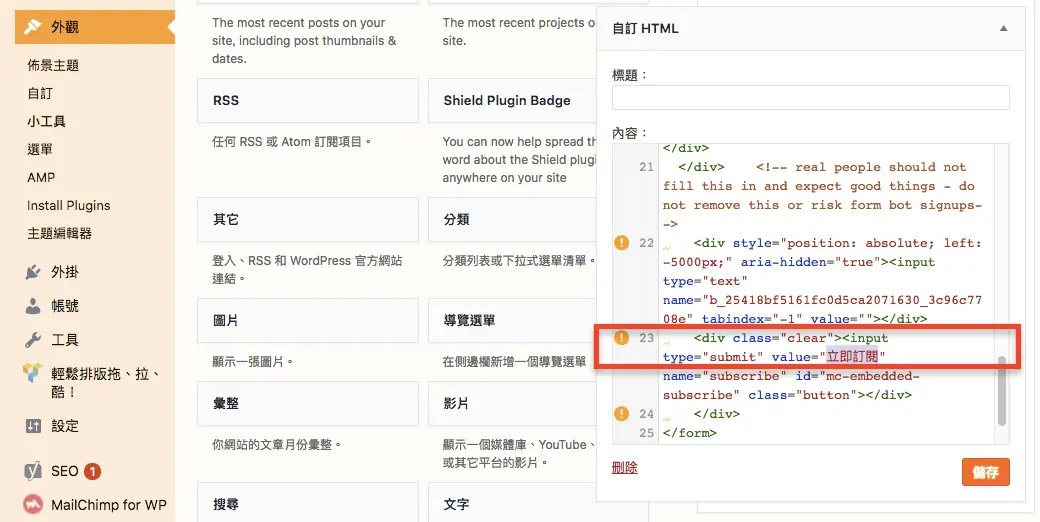Click type="submit" attribute in code
1040x522 pixels.
713,357
